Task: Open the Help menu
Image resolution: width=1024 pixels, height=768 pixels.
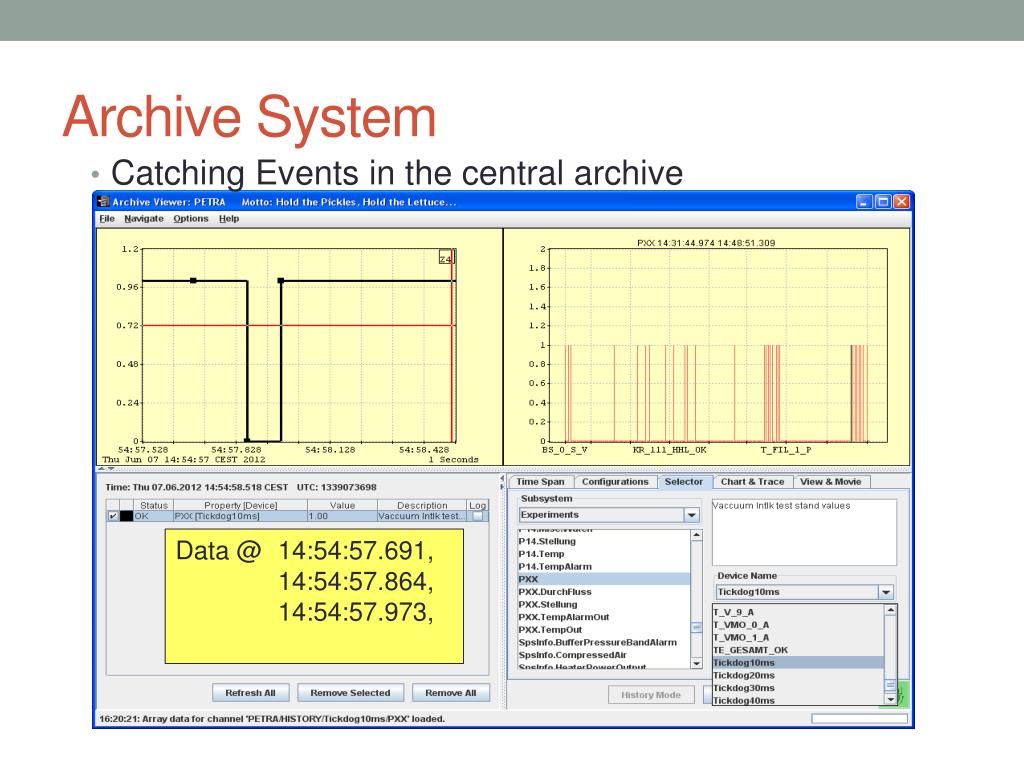Action: tap(229, 219)
